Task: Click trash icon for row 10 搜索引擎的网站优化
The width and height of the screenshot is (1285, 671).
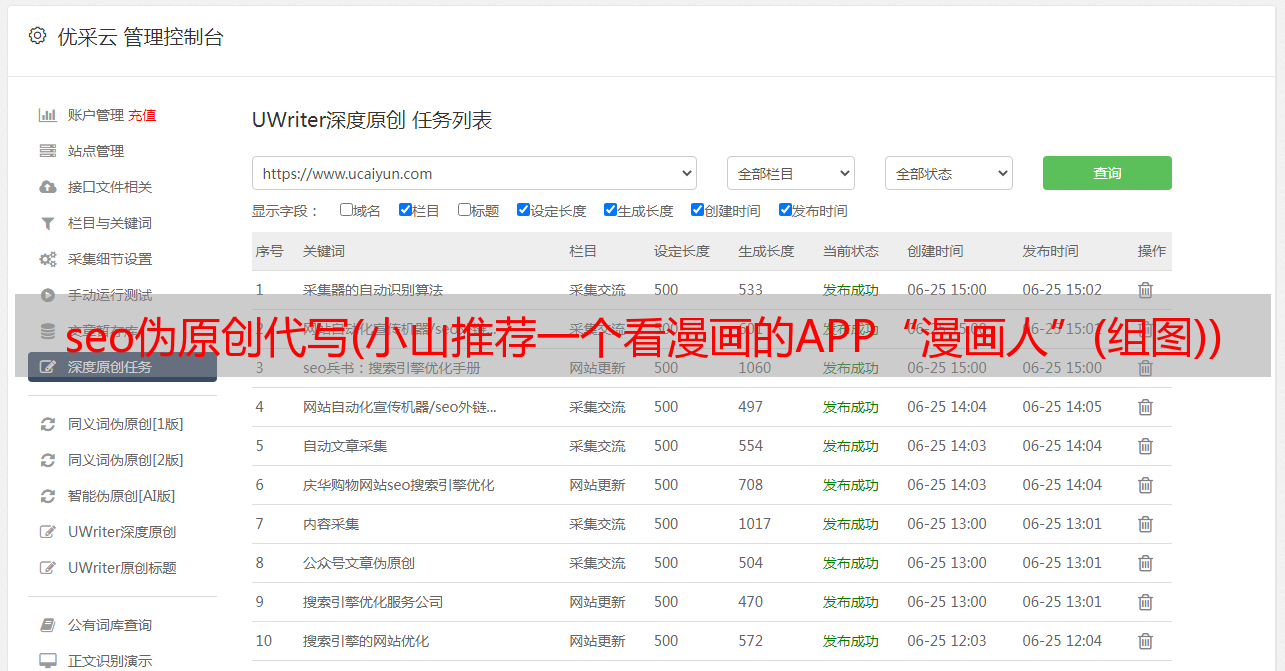Action: (x=1145, y=641)
